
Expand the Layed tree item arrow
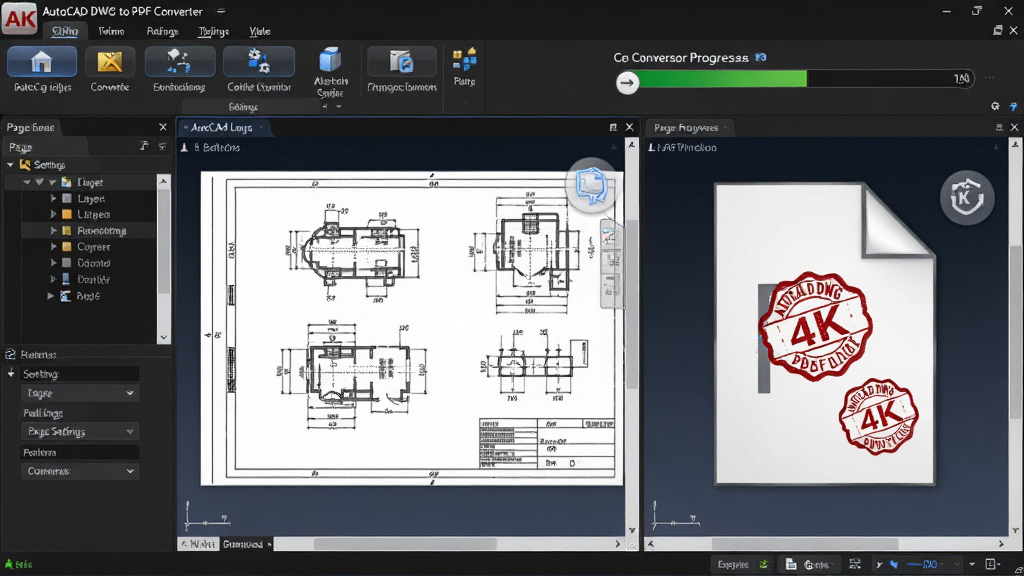(x=54, y=198)
